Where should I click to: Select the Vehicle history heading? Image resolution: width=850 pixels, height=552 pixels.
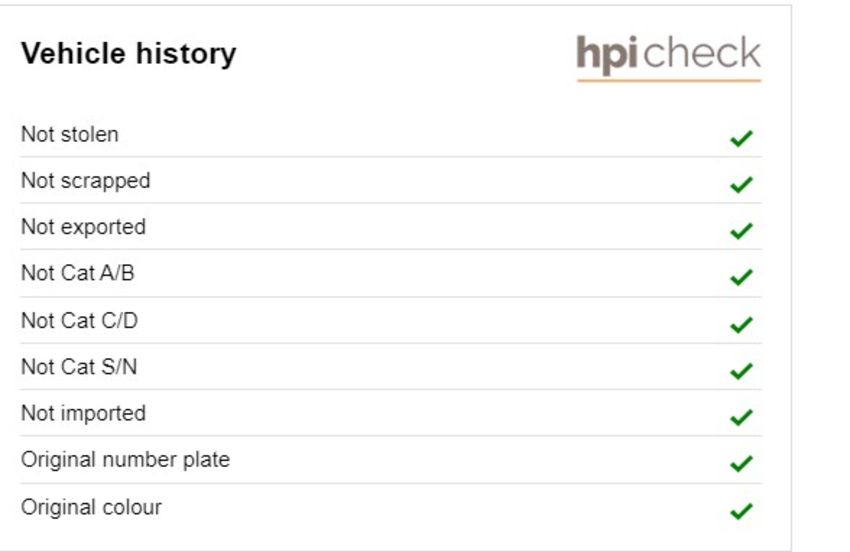(128, 54)
